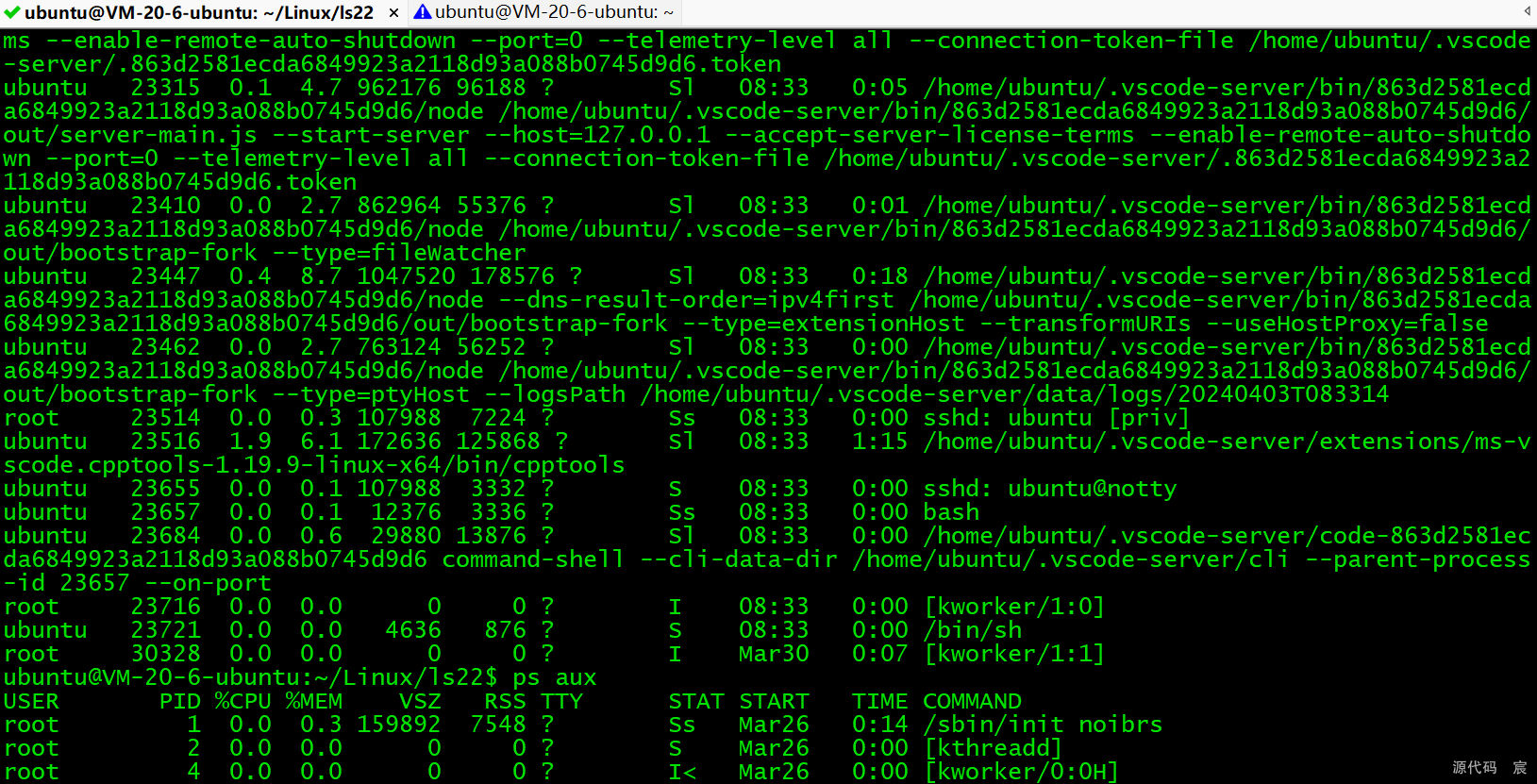
Task: Click the "--transformURIs" argument
Action: (1085, 324)
